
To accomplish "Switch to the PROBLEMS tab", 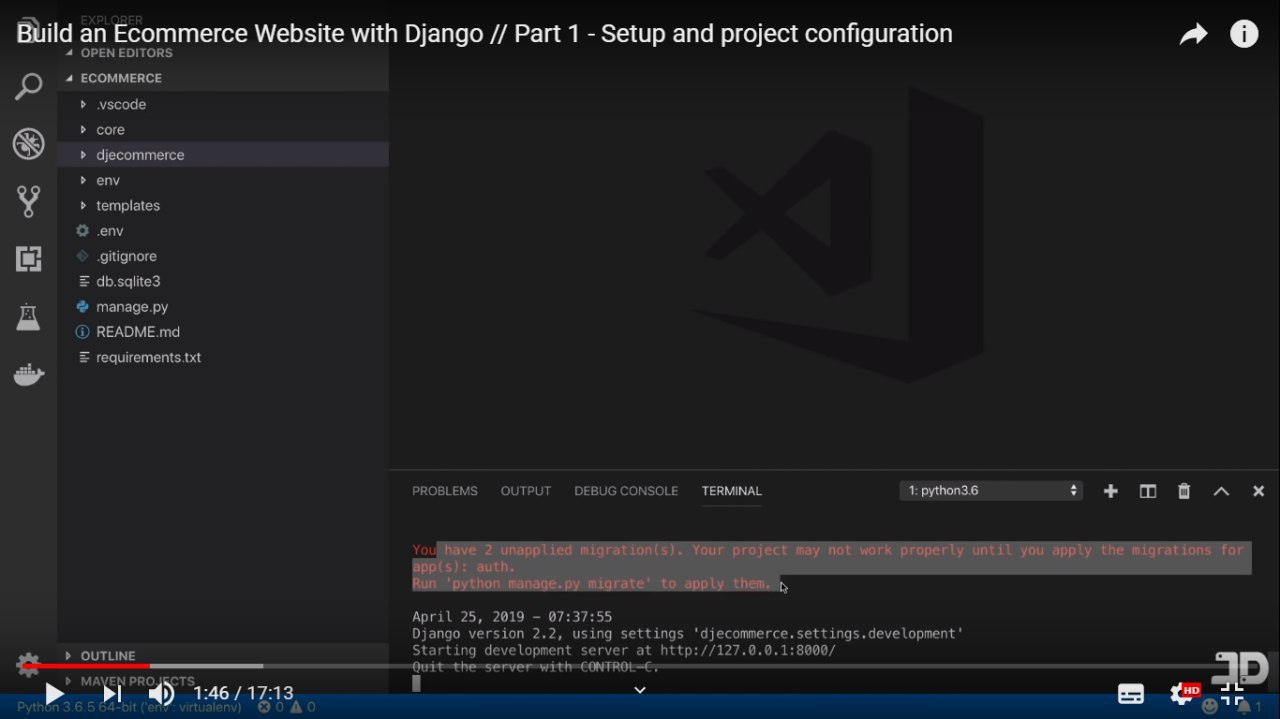I will pos(445,491).
